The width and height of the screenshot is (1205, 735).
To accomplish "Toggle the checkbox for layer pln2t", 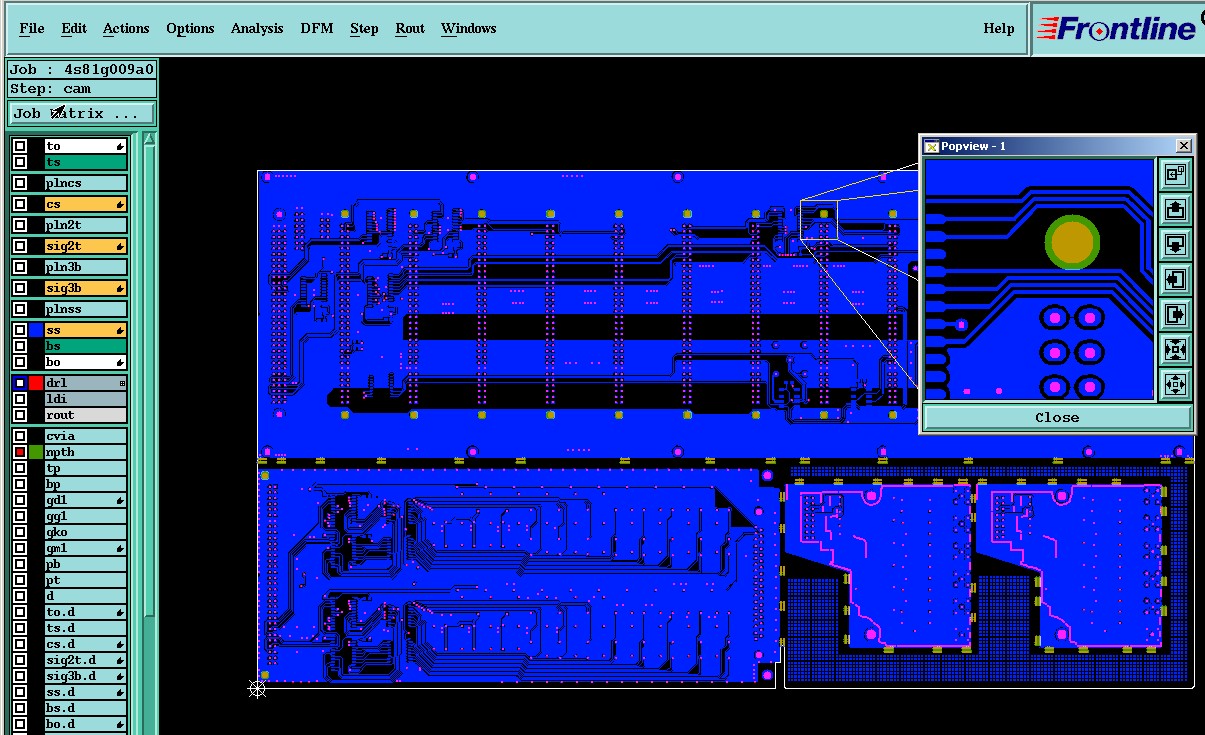I will tap(20, 225).
